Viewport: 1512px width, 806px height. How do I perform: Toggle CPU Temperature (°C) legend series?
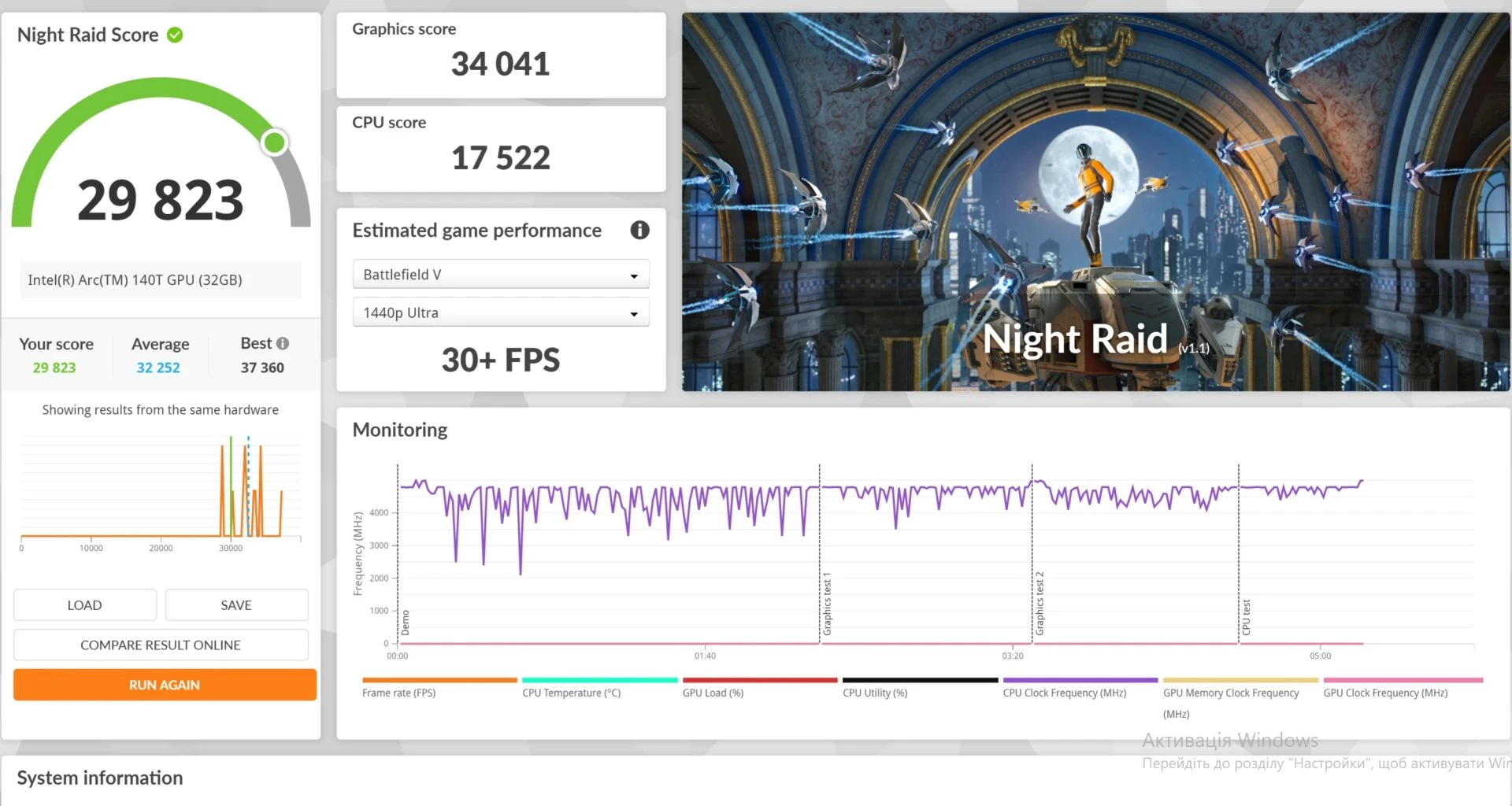[x=571, y=693]
